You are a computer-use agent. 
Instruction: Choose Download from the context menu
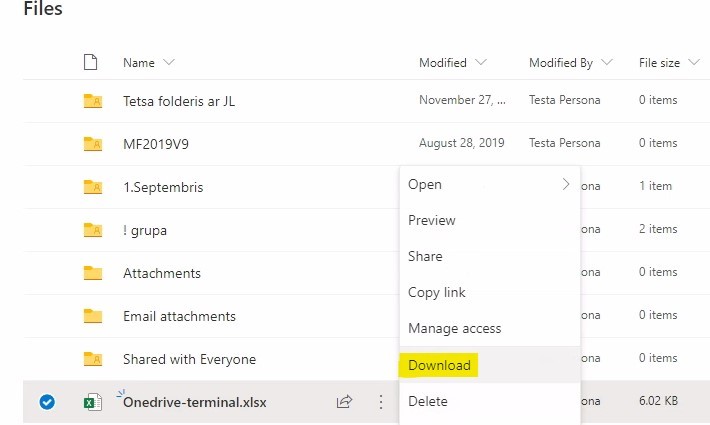click(x=439, y=365)
